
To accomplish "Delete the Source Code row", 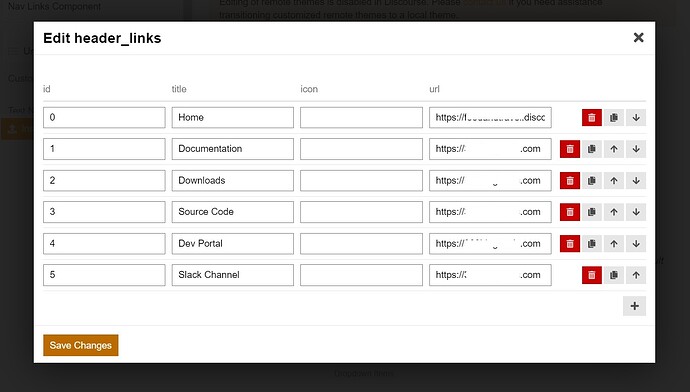I will (569, 212).
